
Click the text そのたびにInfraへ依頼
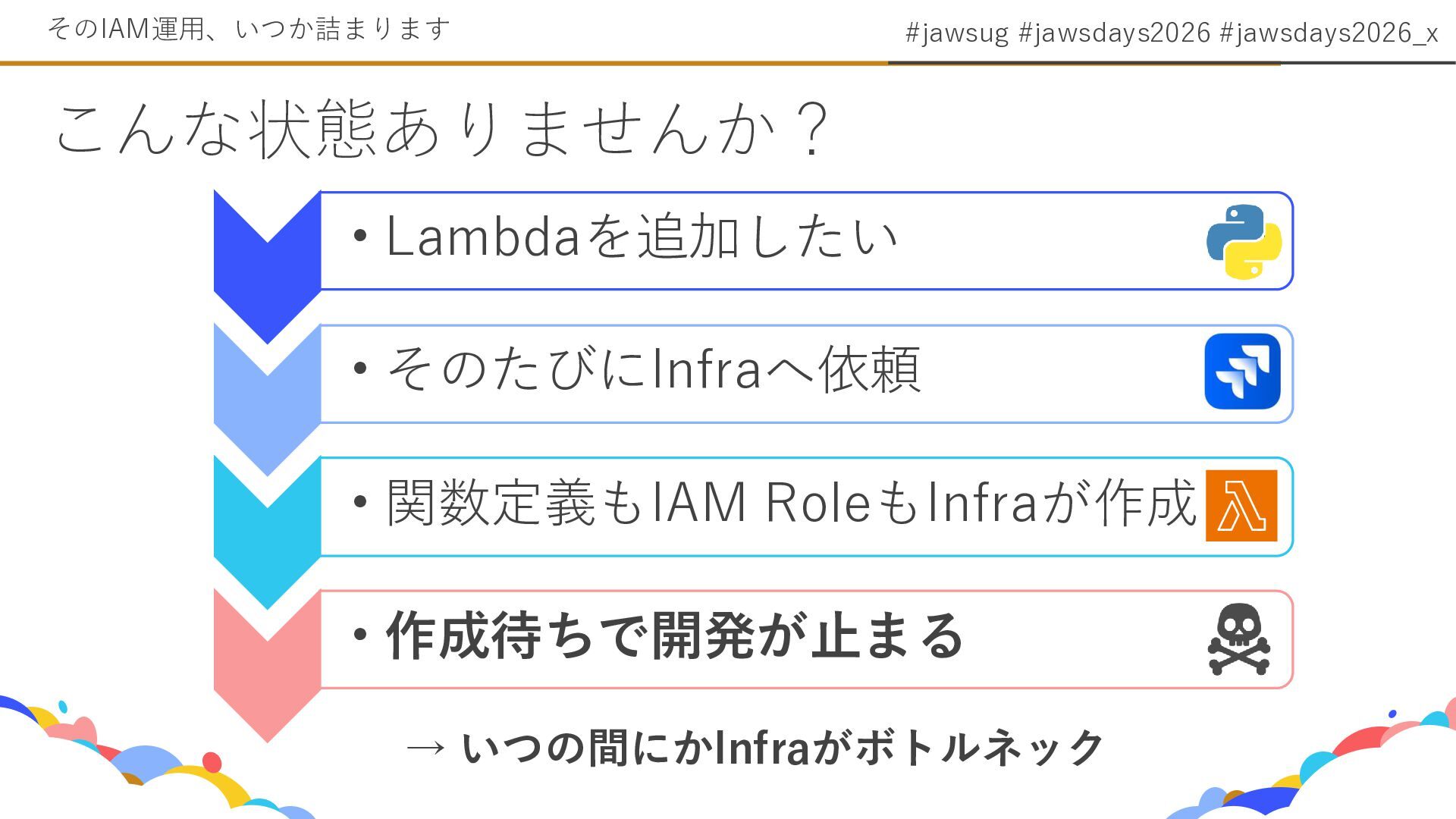click(x=654, y=369)
